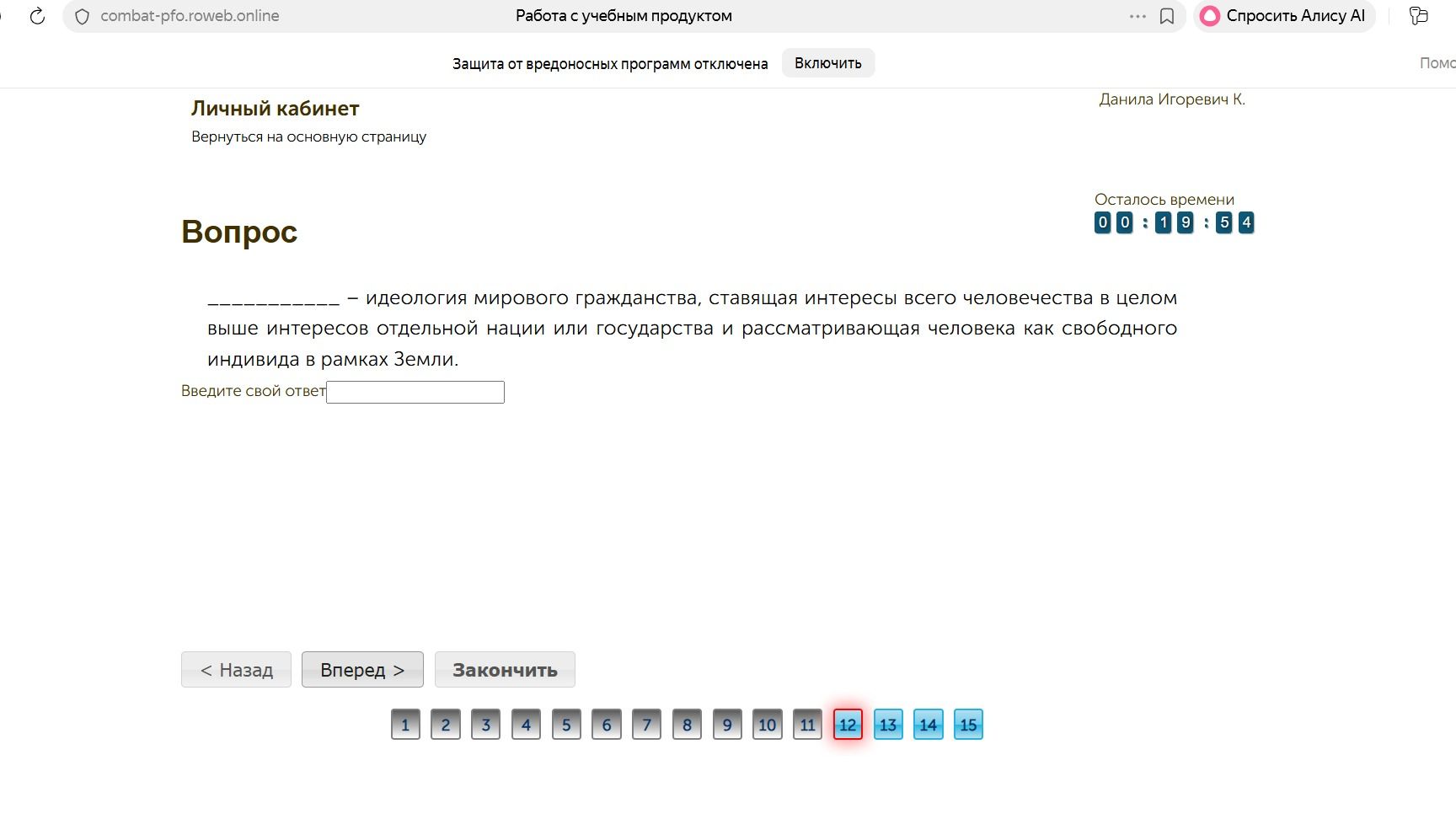Click the address bar URL combat-pfo.roweb.online

[190, 16]
